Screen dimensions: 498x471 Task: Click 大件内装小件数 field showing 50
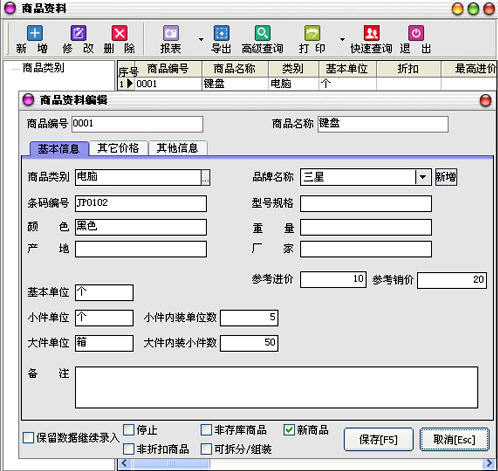249,343
